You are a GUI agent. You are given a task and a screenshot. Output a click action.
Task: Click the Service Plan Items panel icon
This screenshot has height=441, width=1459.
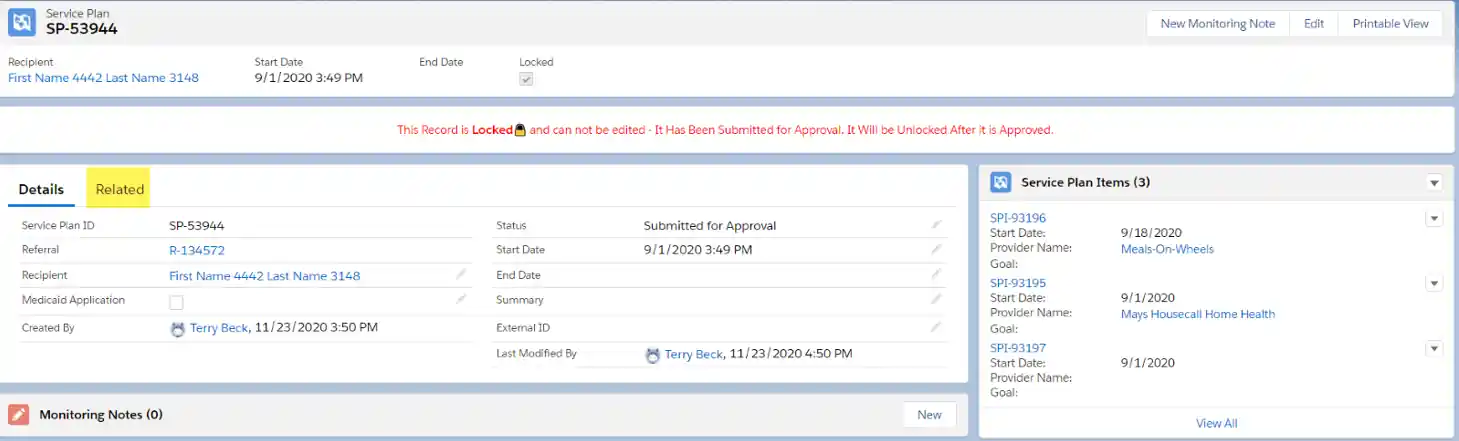pos(1000,183)
